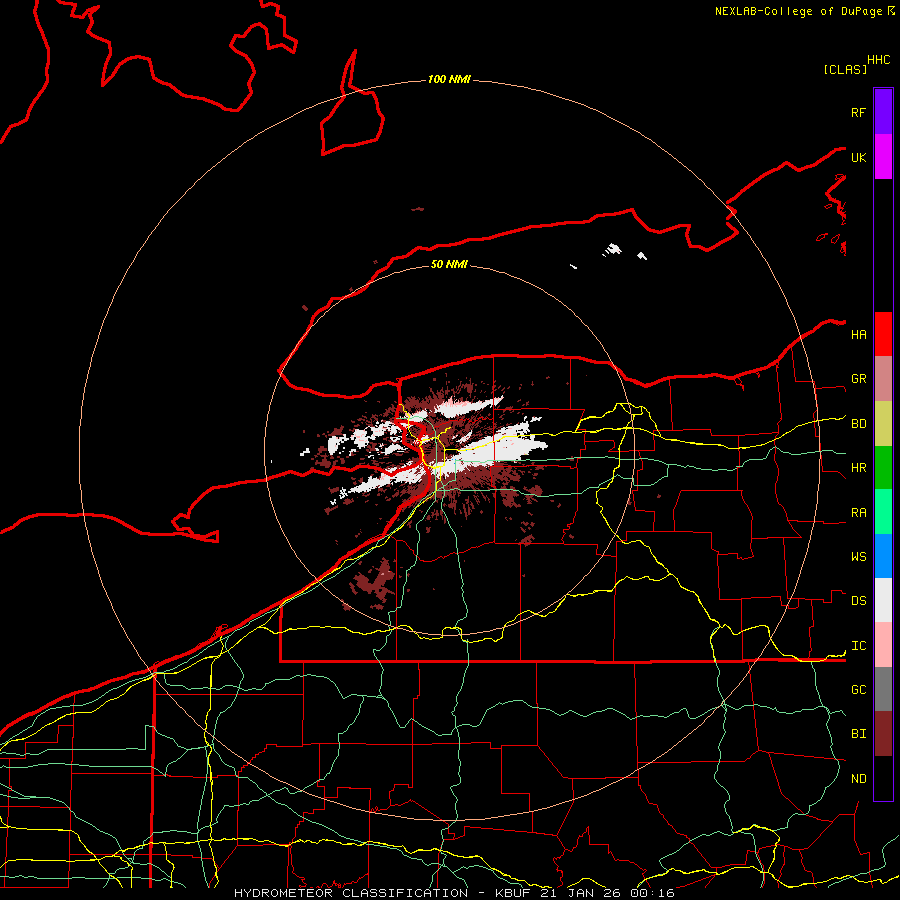The width and height of the screenshot is (900, 900).
Task: Click the ND legend label
Action: pyautogui.click(x=859, y=779)
